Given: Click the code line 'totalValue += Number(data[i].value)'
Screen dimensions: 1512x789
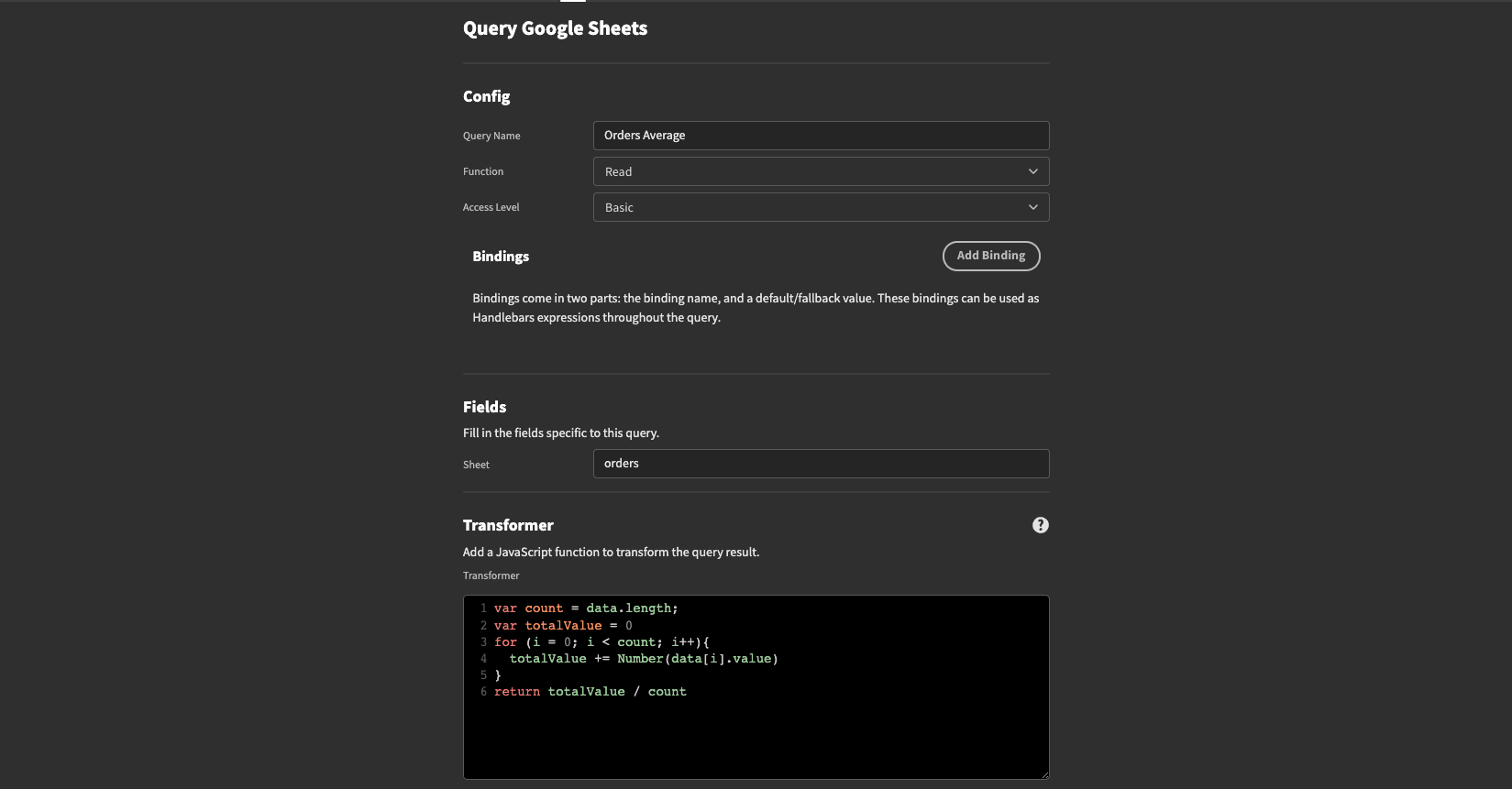Looking at the screenshot, I should point(644,659).
